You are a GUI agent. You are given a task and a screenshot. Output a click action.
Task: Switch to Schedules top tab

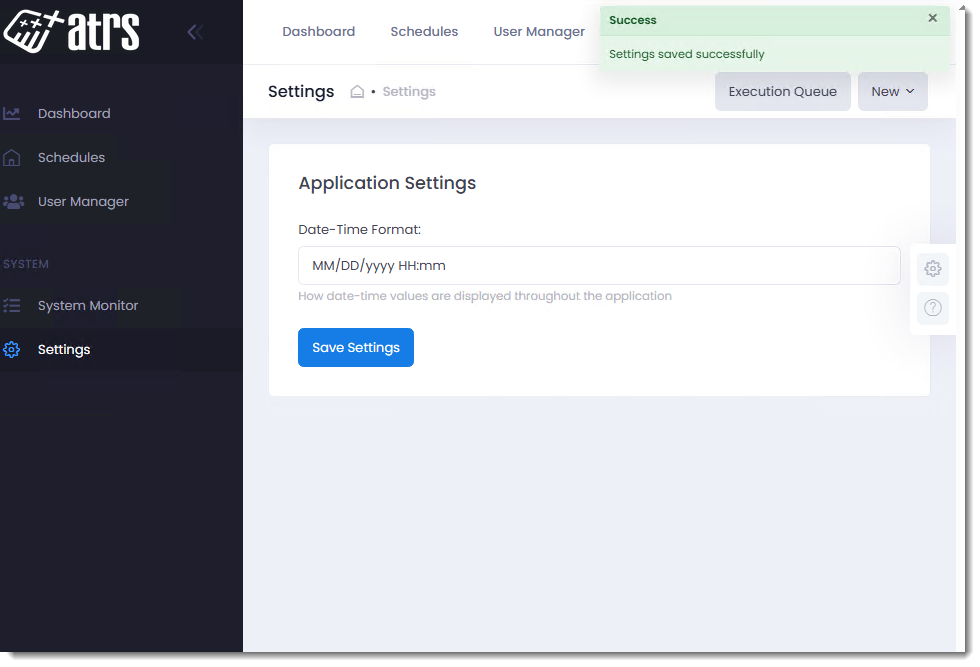(x=424, y=32)
